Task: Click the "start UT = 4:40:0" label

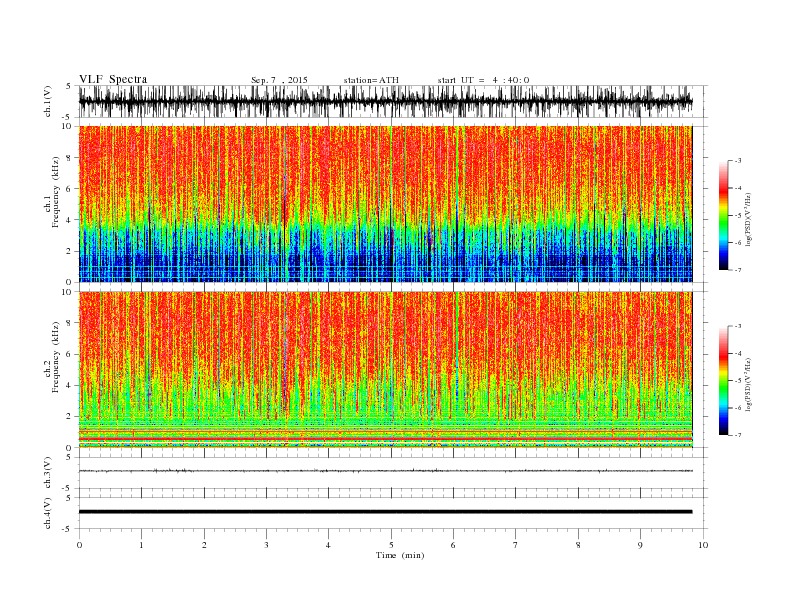Action: click(483, 80)
